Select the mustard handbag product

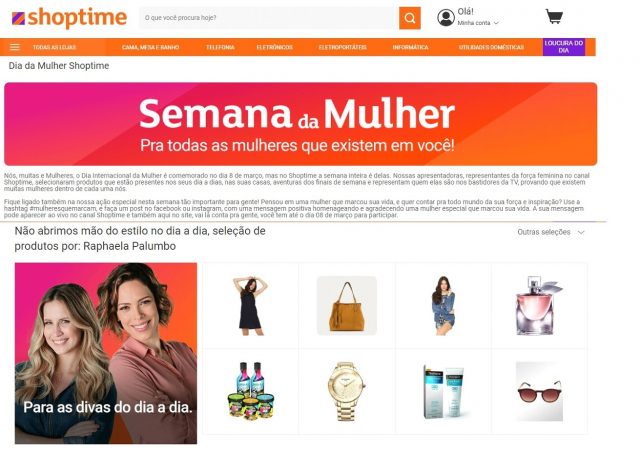point(347,305)
